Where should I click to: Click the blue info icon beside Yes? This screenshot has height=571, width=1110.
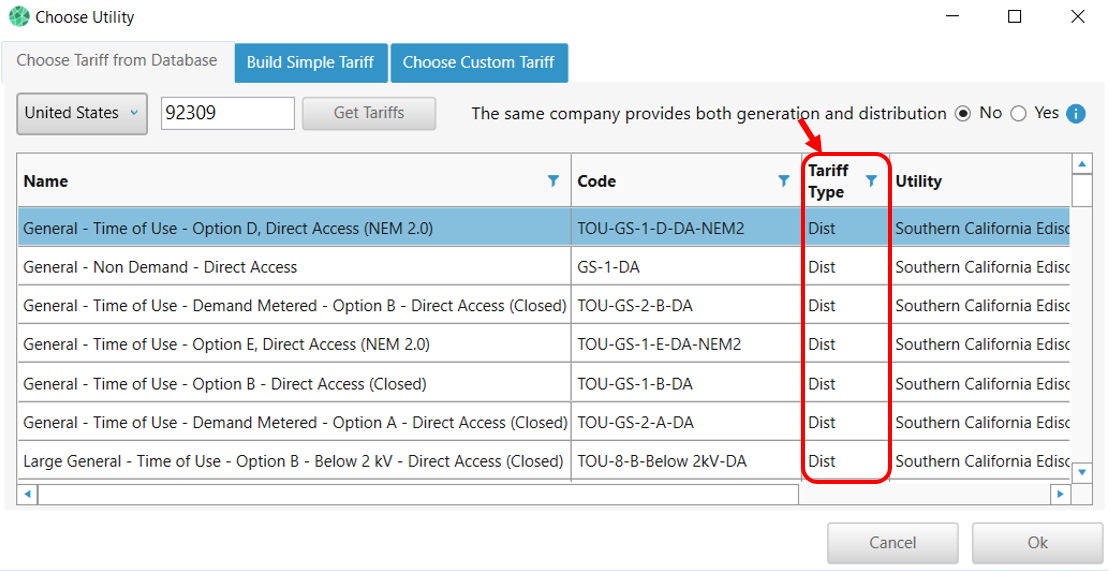pos(1076,114)
